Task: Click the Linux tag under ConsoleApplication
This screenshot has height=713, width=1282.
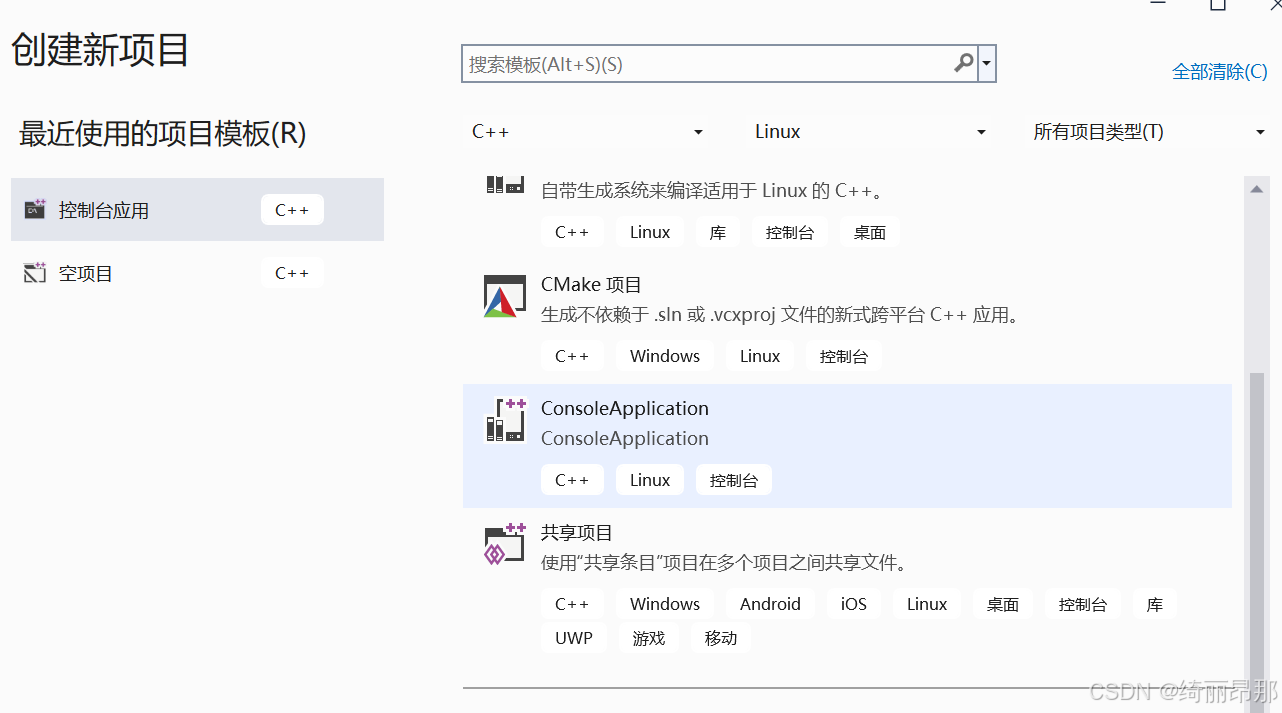Action: (650, 480)
